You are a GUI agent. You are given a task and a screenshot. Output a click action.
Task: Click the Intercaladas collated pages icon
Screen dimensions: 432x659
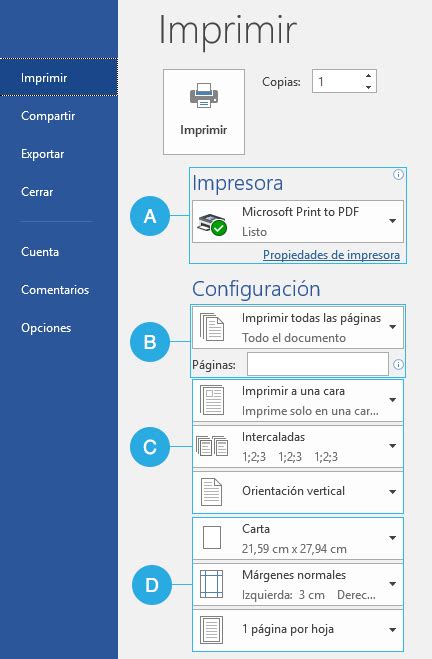click(212, 445)
